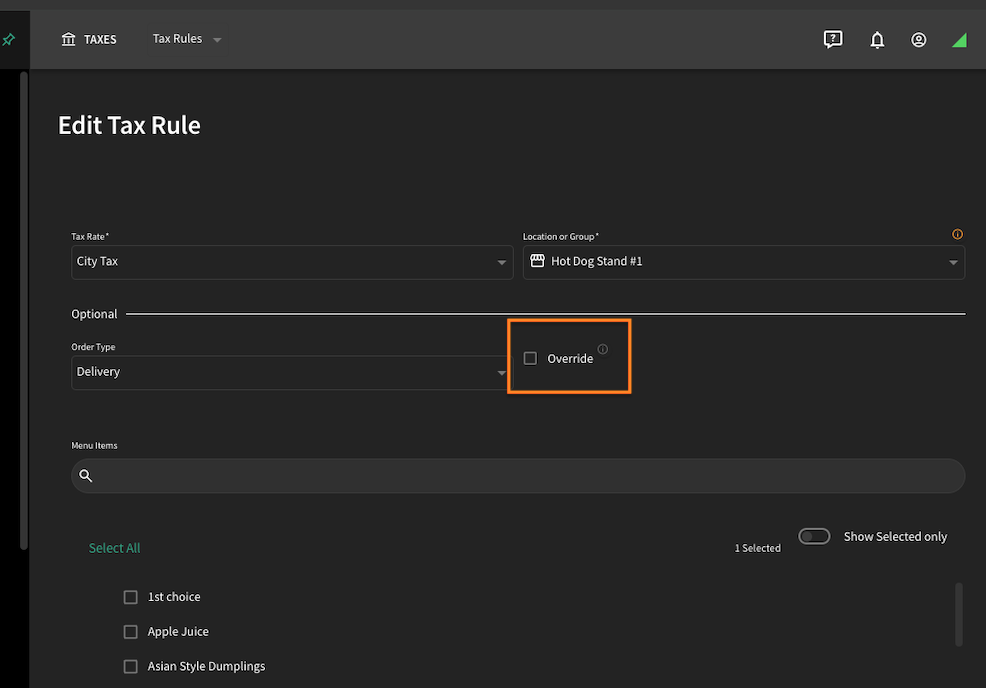
Task: Open the help chat question icon
Action: pos(833,40)
